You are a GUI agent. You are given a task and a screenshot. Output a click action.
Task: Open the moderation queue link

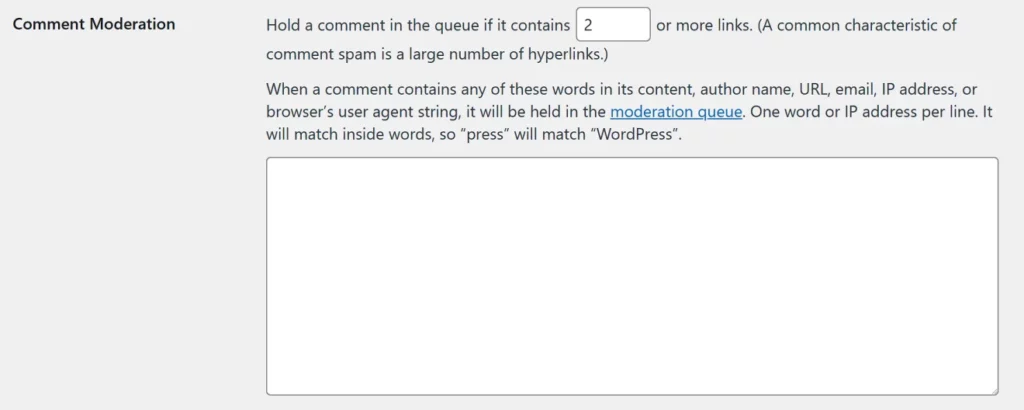coord(676,112)
